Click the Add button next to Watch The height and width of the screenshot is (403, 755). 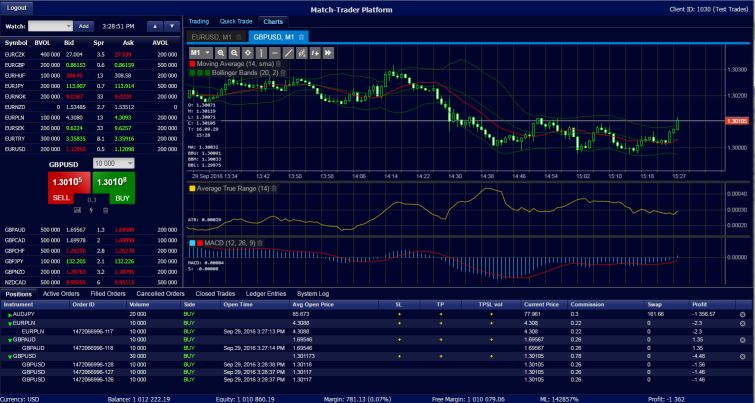pyautogui.click(x=84, y=26)
